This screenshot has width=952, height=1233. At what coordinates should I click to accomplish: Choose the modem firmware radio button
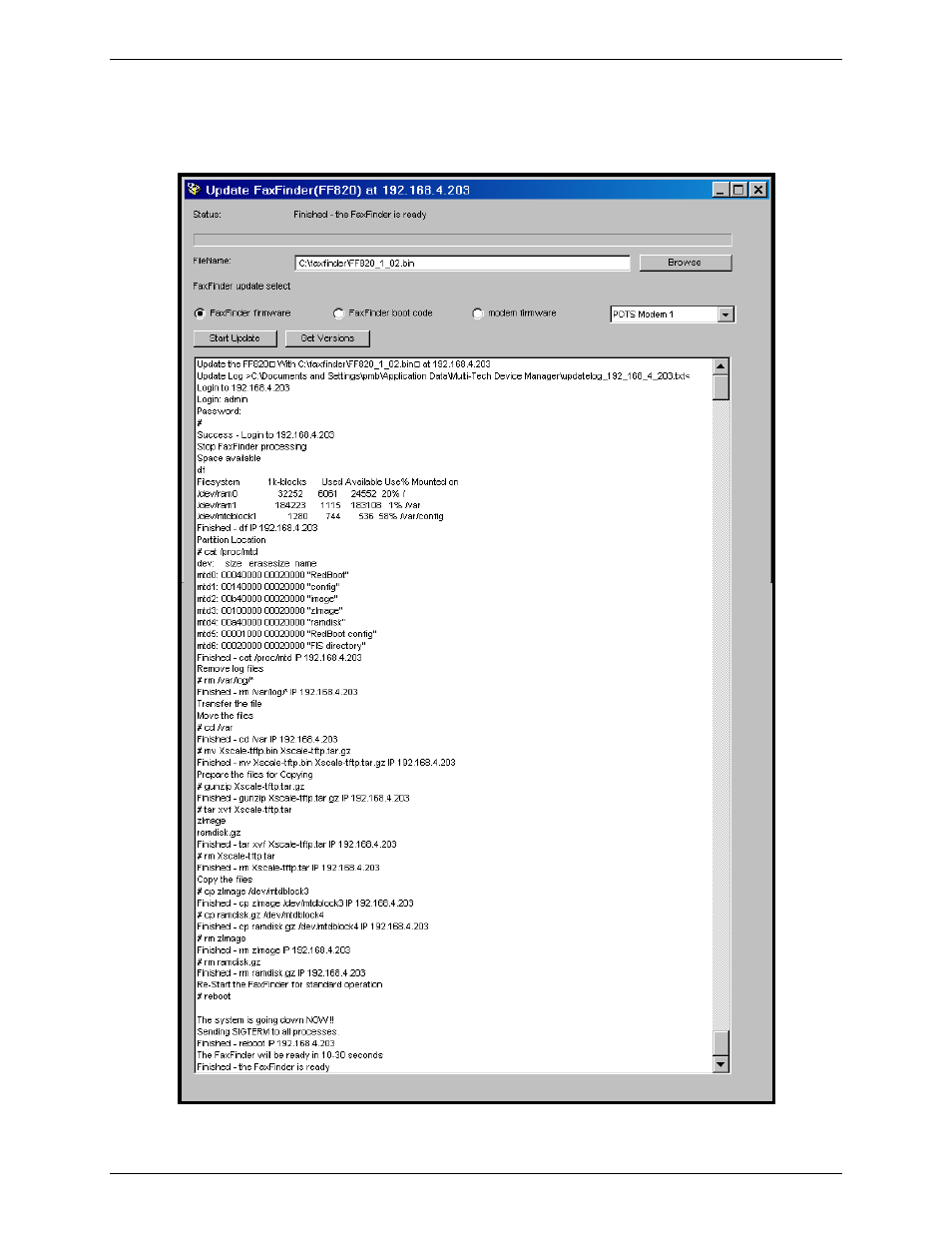(x=478, y=313)
